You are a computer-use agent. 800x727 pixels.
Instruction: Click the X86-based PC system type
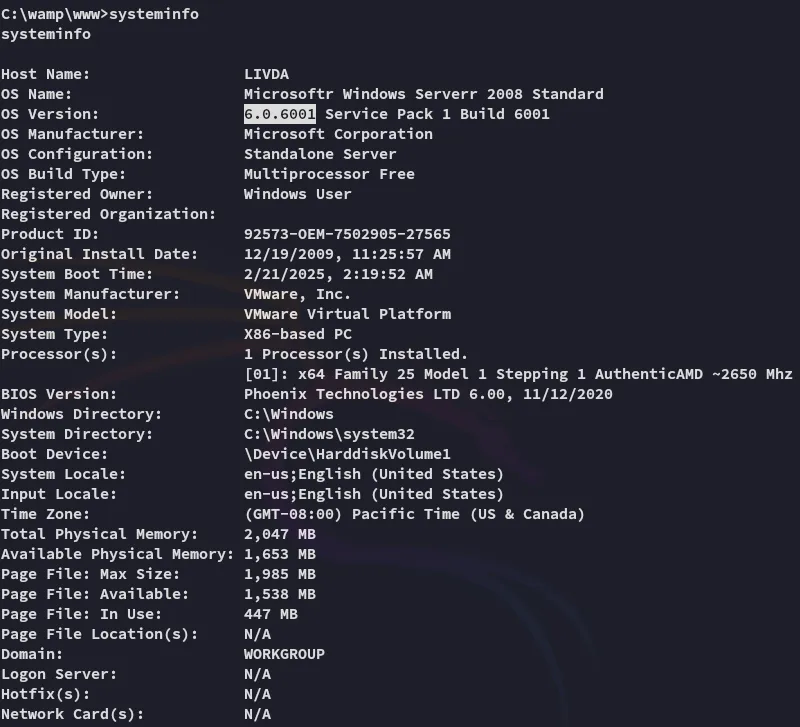click(298, 334)
